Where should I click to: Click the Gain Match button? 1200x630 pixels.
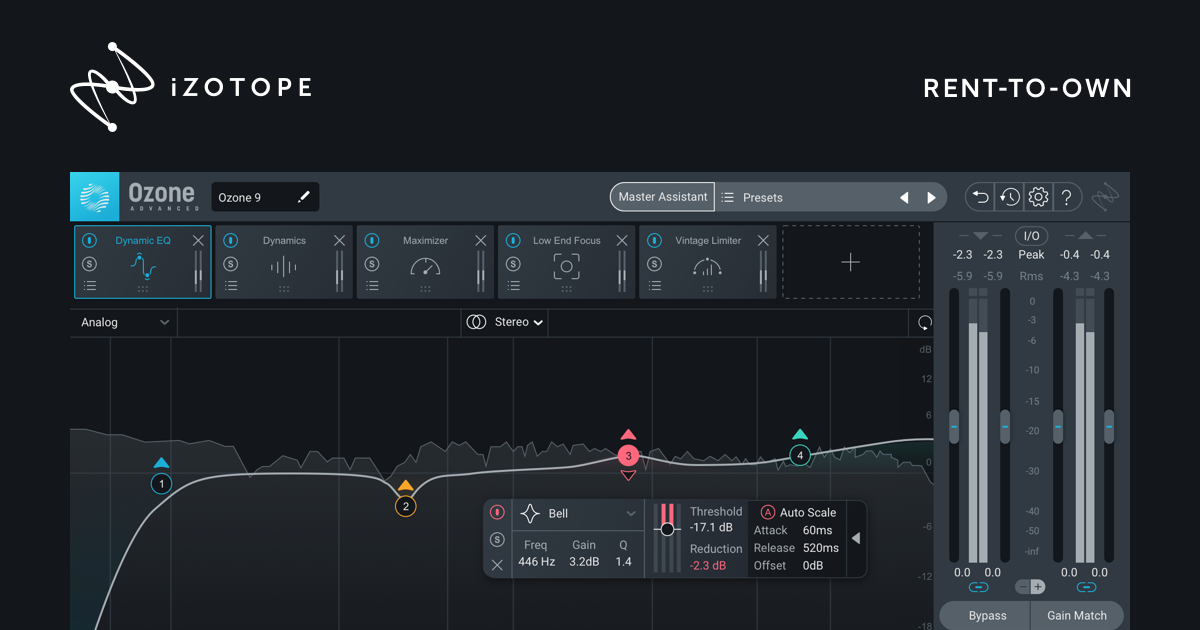point(1077,615)
